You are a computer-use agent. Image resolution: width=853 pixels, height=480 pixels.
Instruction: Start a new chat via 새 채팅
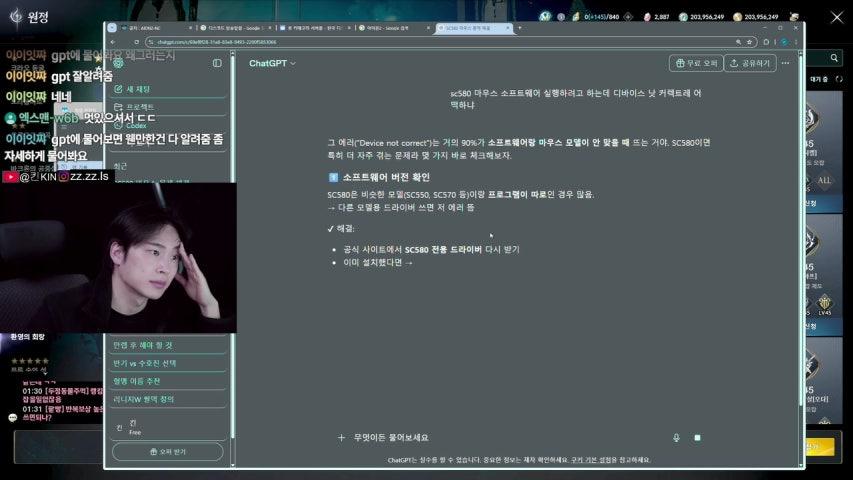(x=169, y=89)
